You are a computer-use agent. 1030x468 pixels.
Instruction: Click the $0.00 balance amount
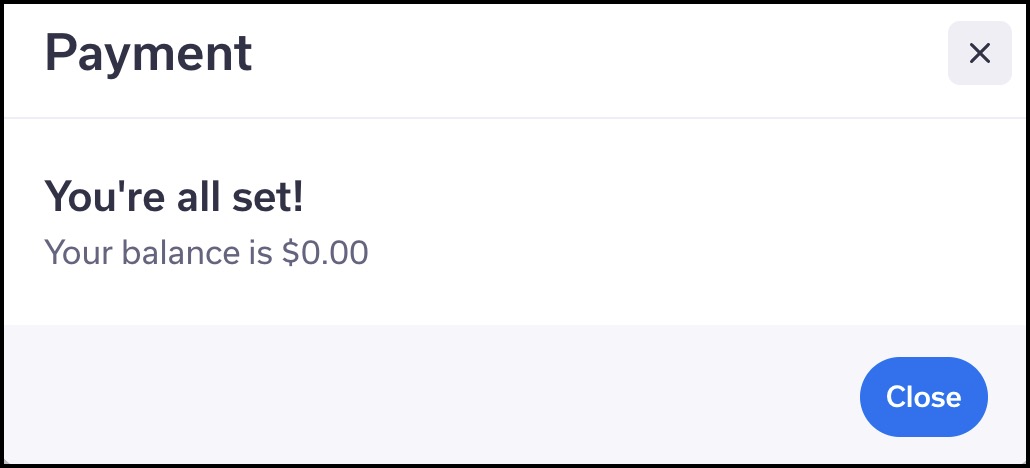tap(325, 252)
